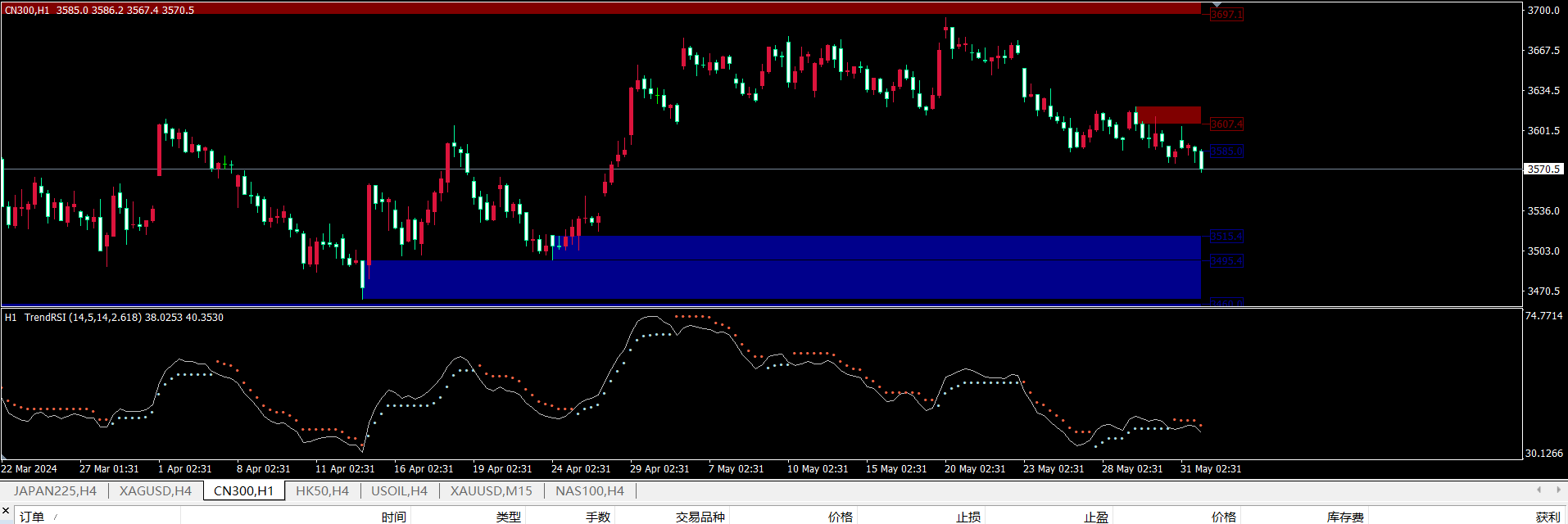This screenshot has width=1568, height=524.
Task: Click the 3601.5 price scale value
Action: 1543,130
